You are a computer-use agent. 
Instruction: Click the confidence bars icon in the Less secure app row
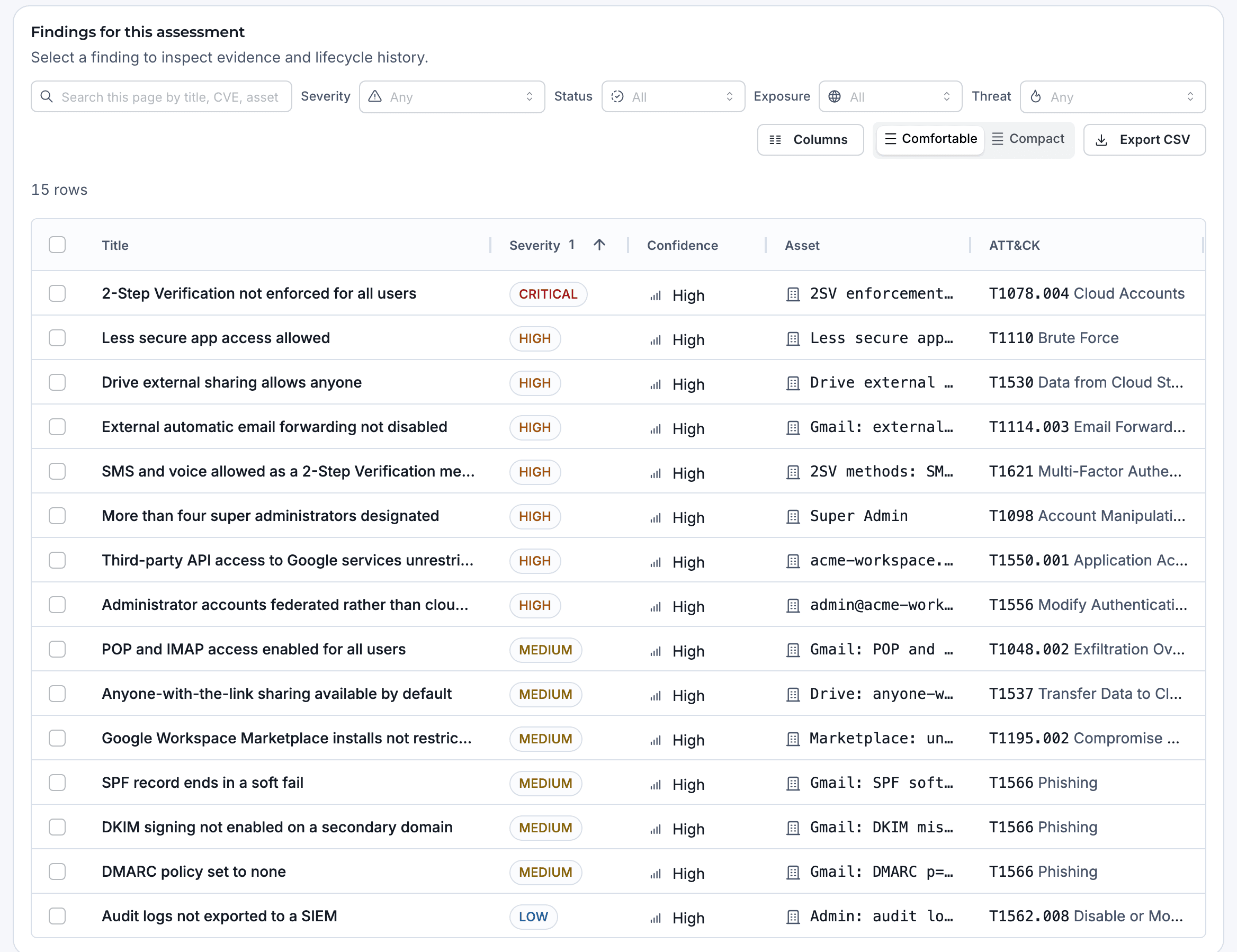[656, 340]
